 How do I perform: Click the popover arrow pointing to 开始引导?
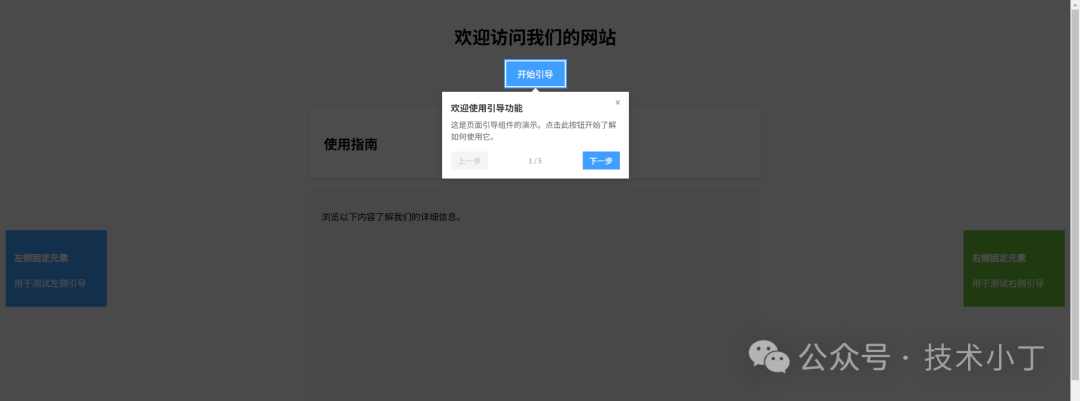535,91
